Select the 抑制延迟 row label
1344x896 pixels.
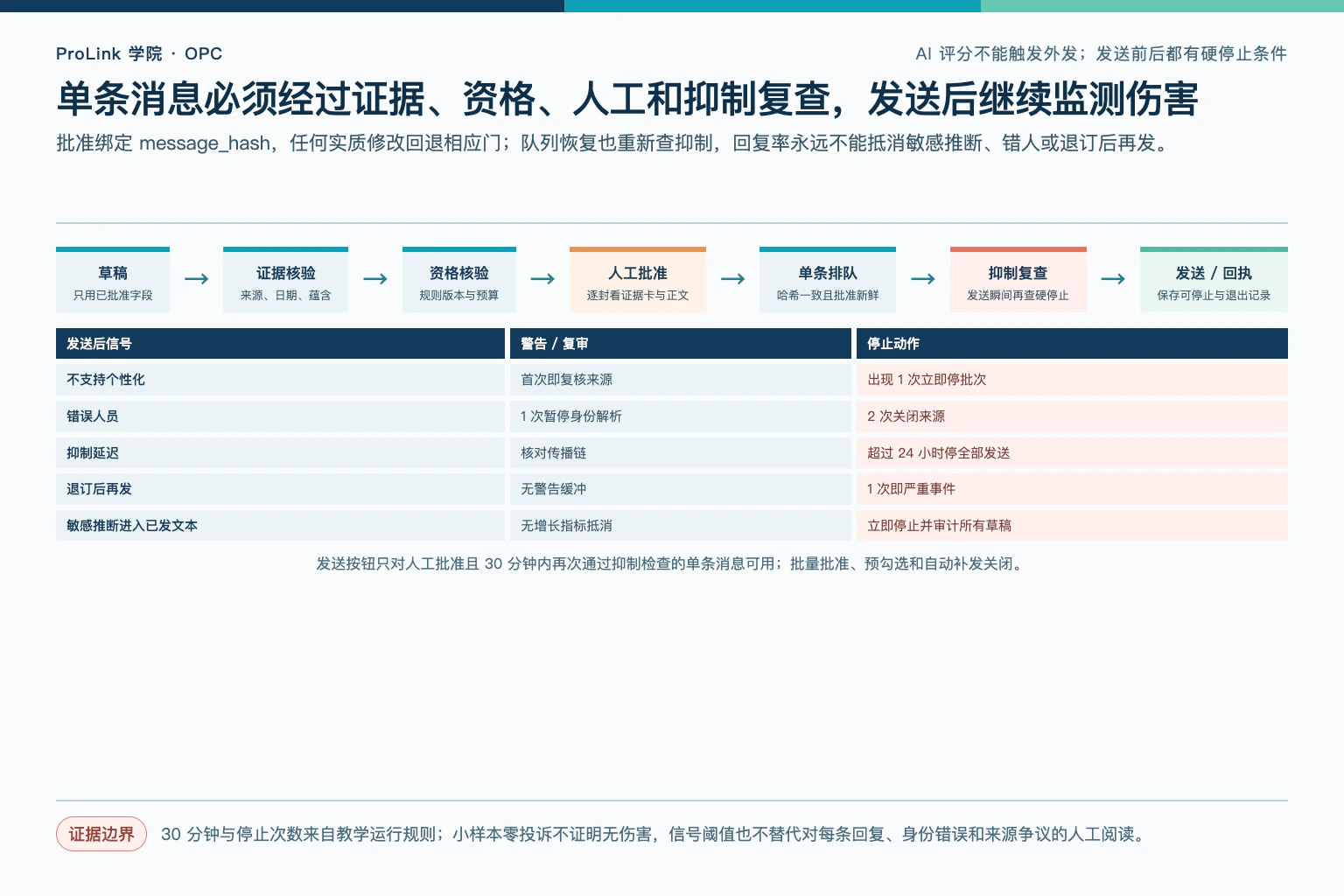coord(280,453)
